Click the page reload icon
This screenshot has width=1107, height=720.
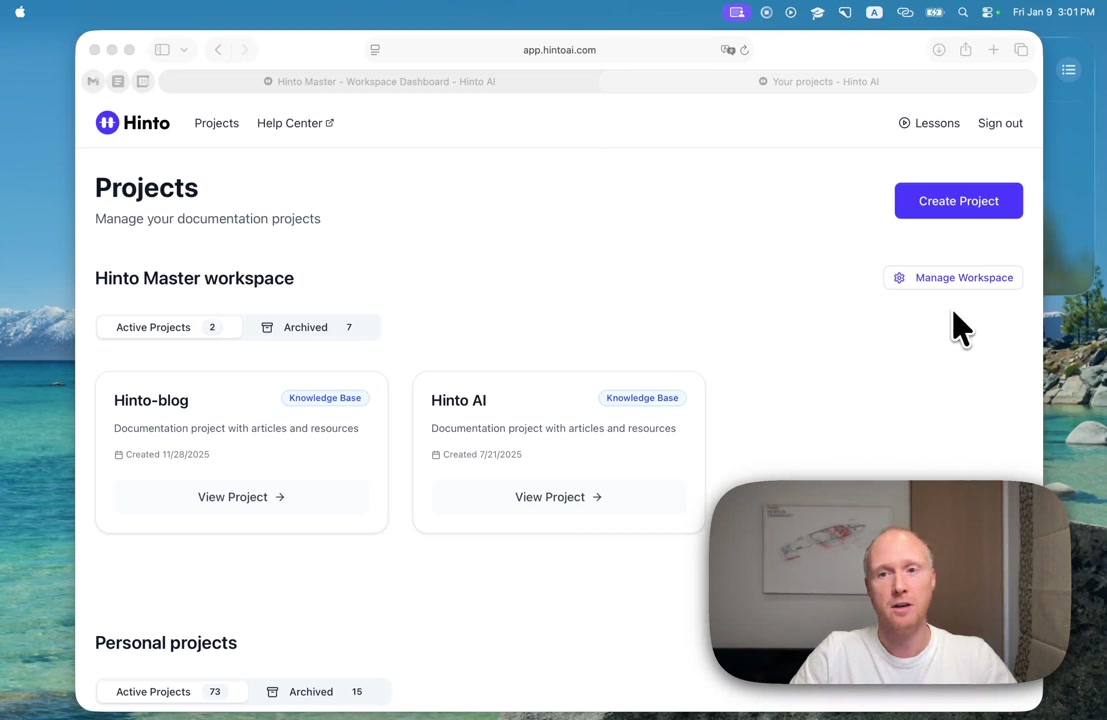click(745, 50)
